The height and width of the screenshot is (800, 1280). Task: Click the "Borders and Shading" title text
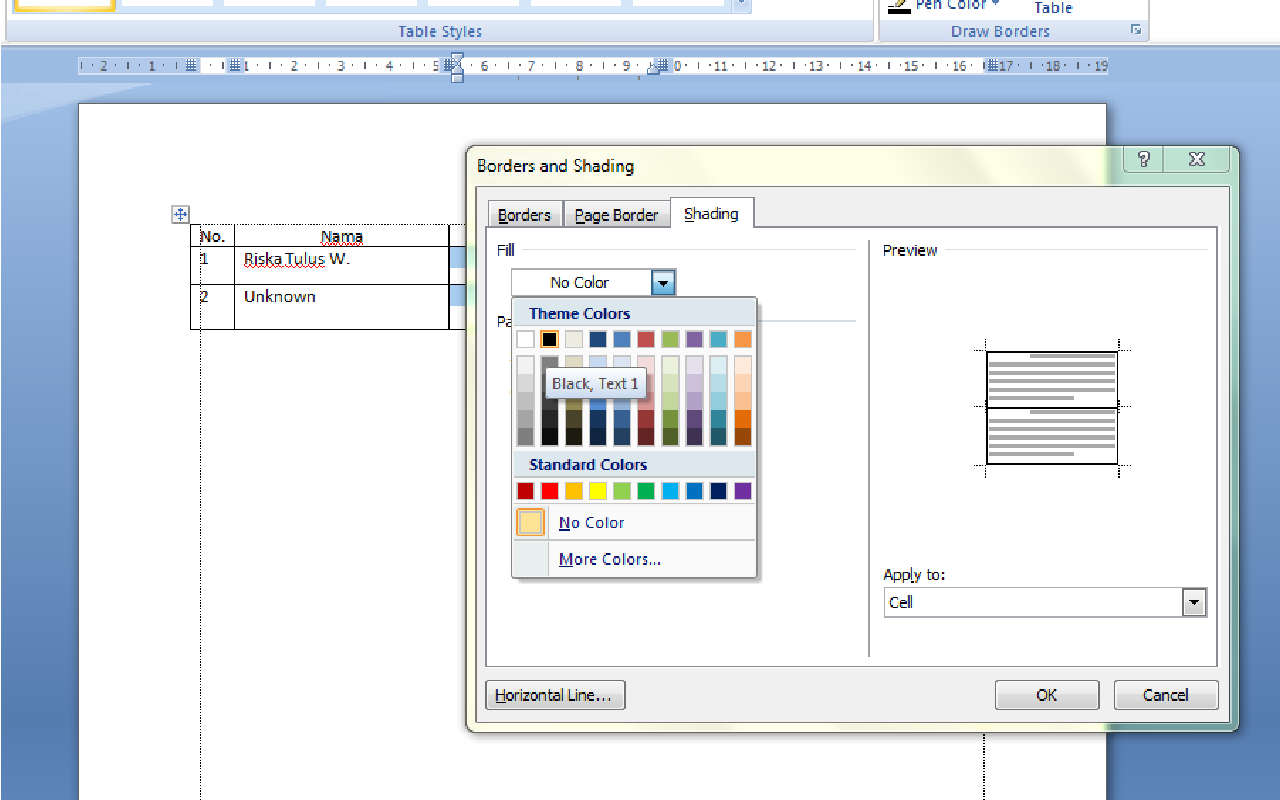coord(556,166)
